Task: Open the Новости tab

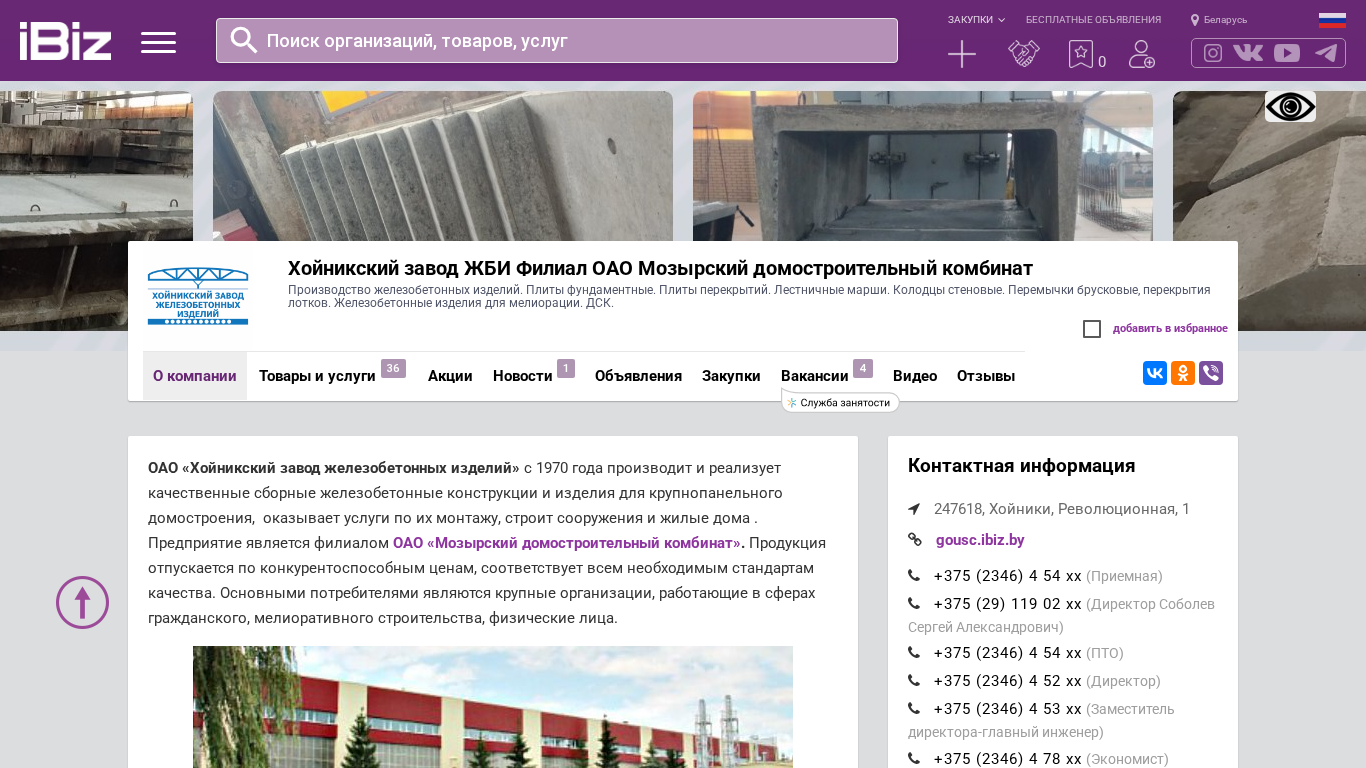Action: (x=523, y=376)
